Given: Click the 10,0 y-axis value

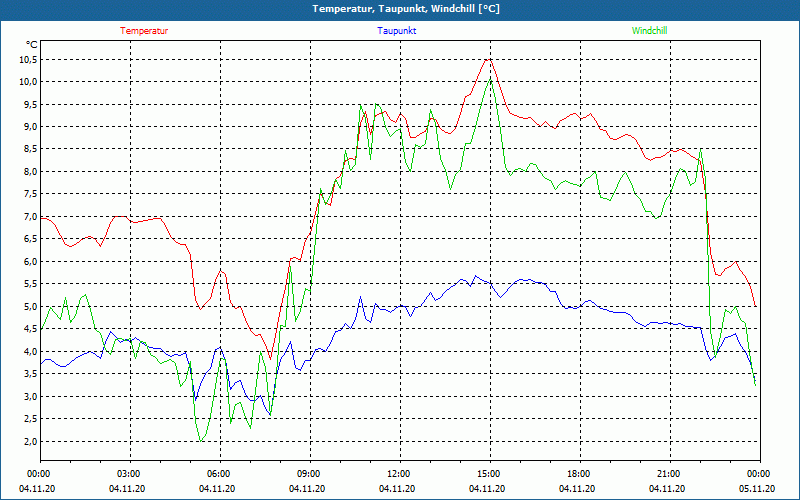Looking at the screenshot, I should point(29,82).
